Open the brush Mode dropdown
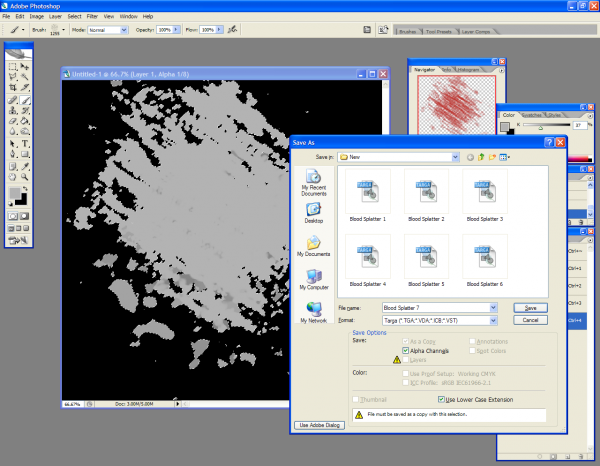Image resolution: width=600 pixels, height=466 pixels. pyautogui.click(x=124, y=30)
